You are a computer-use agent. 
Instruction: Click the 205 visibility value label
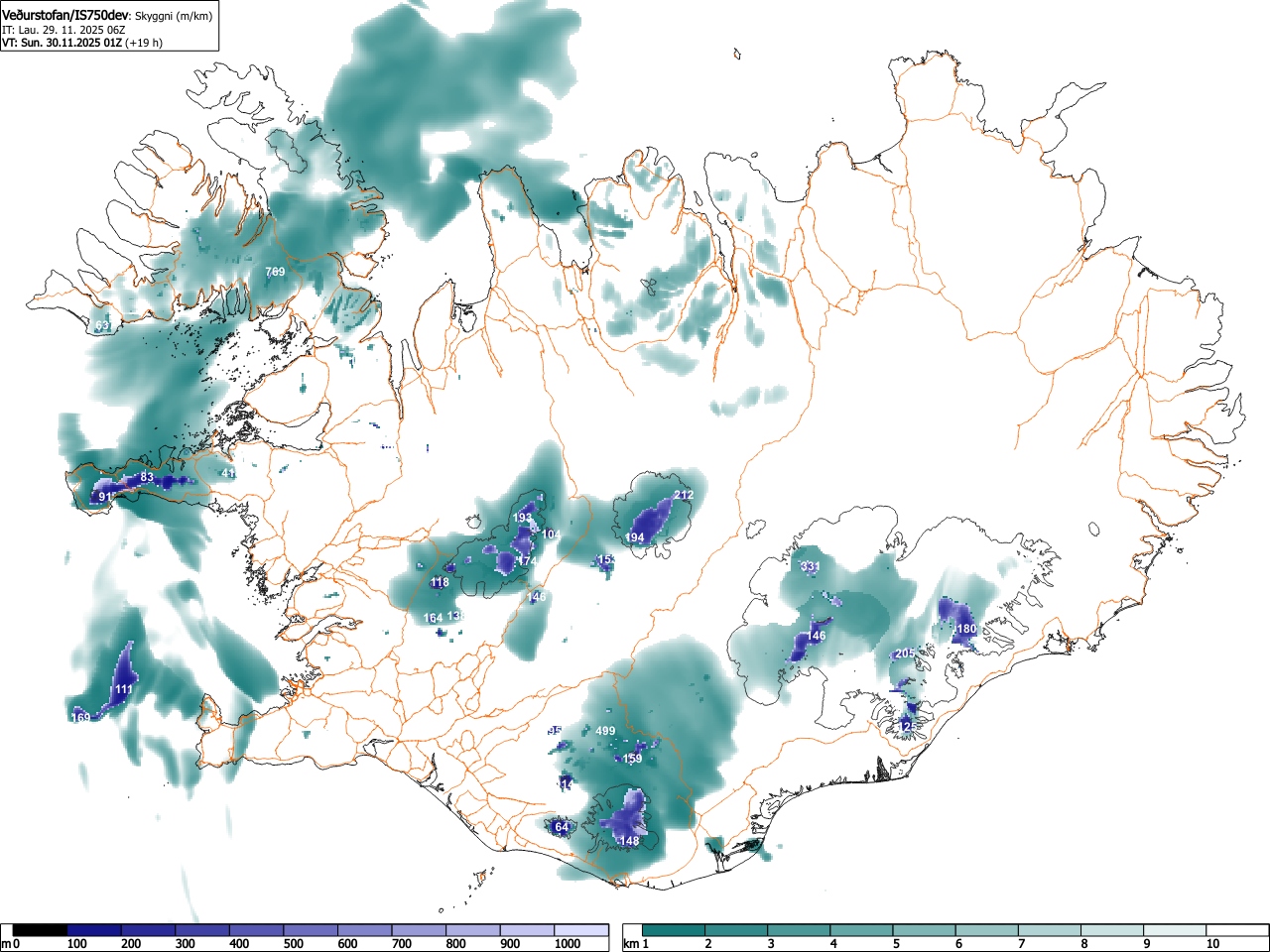click(x=904, y=654)
